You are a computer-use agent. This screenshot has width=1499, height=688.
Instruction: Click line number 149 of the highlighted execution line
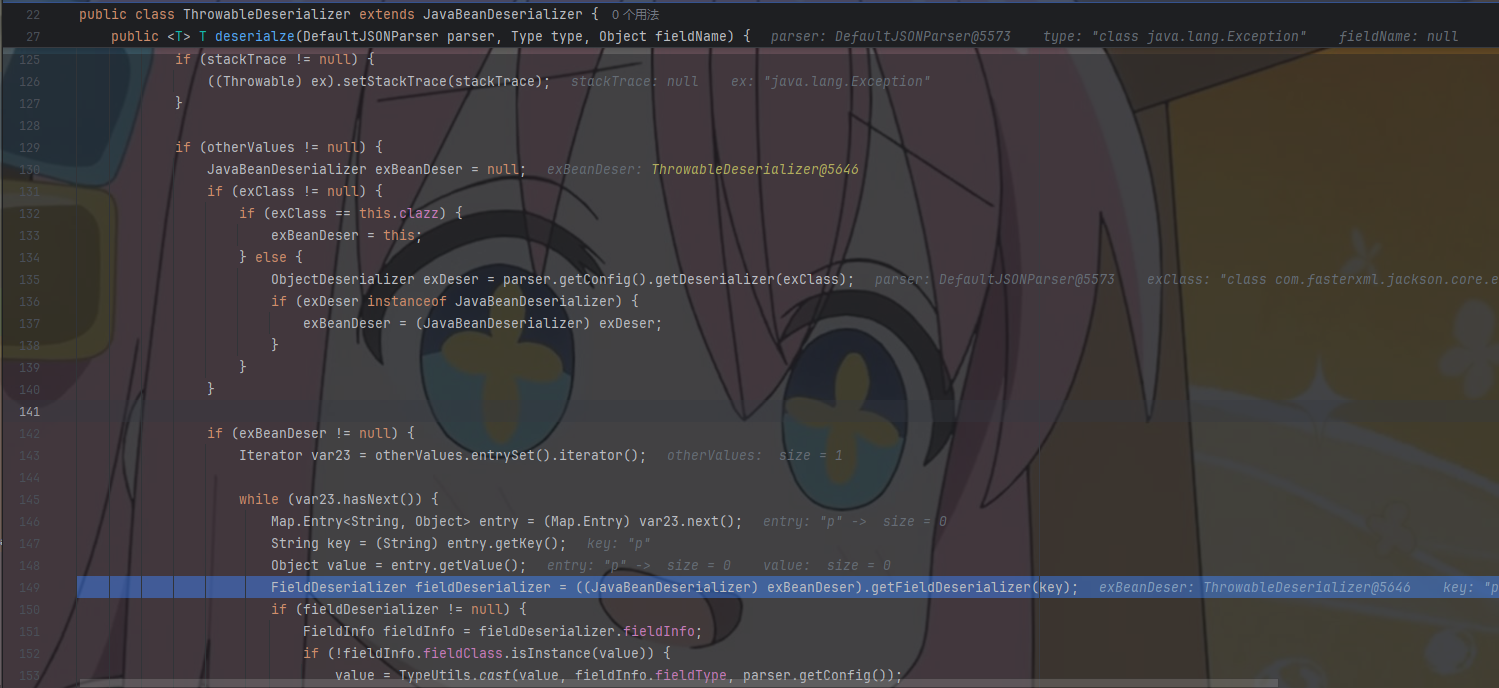click(x=28, y=587)
